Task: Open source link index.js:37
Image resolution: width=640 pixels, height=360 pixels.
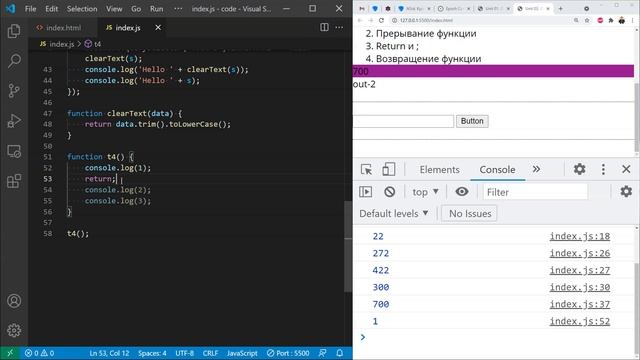Action: tap(580, 304)
